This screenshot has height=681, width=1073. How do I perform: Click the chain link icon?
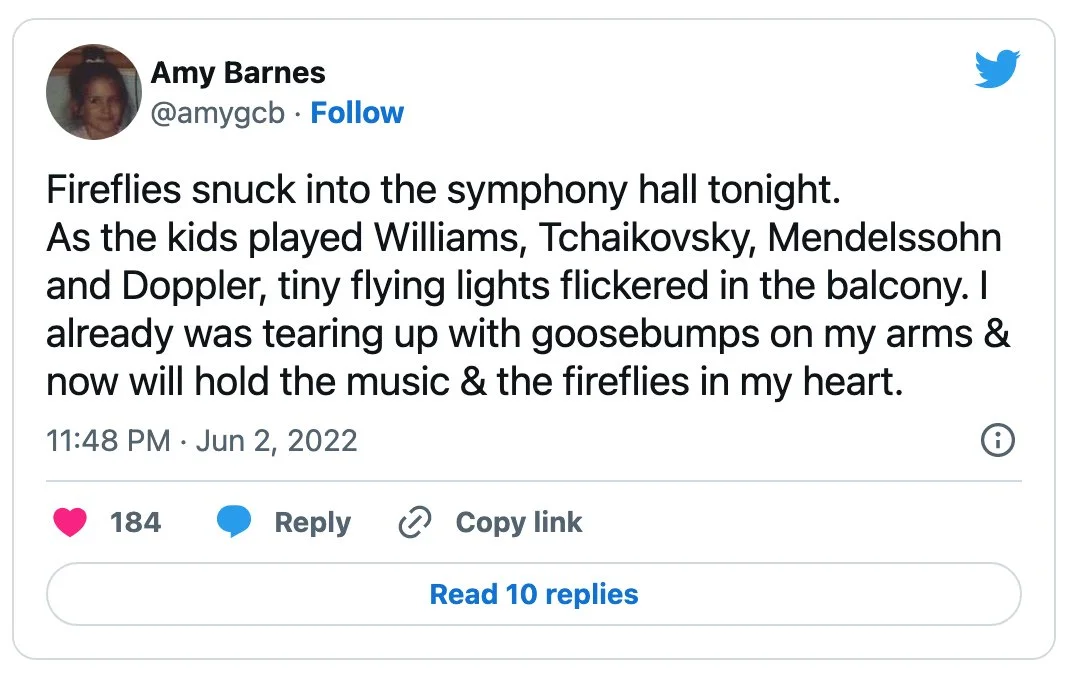pyautogui.click(x=413, y=523)
